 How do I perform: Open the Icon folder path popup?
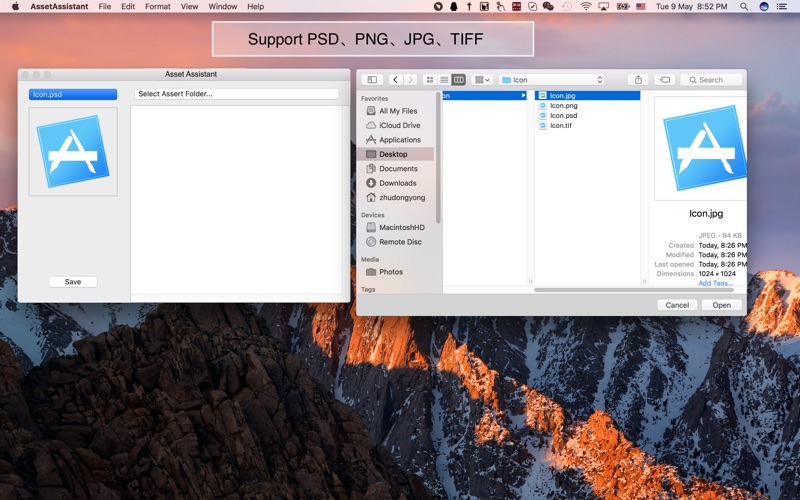551,80
